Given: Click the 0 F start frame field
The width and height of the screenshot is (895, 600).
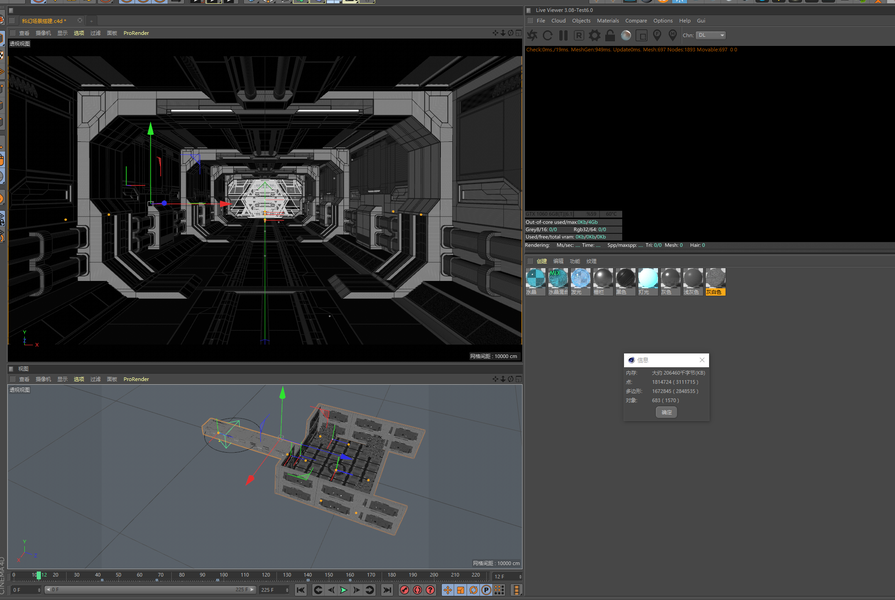Looking at the screenshot, I should [x=26, y=590].
